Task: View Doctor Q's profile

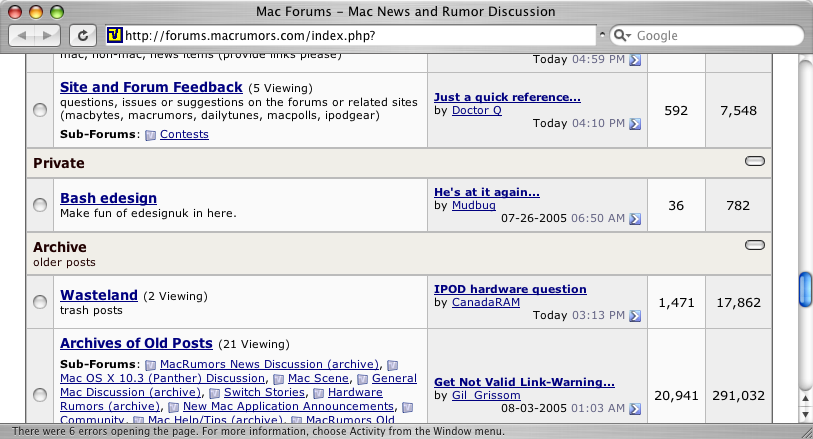Action: 476,110
